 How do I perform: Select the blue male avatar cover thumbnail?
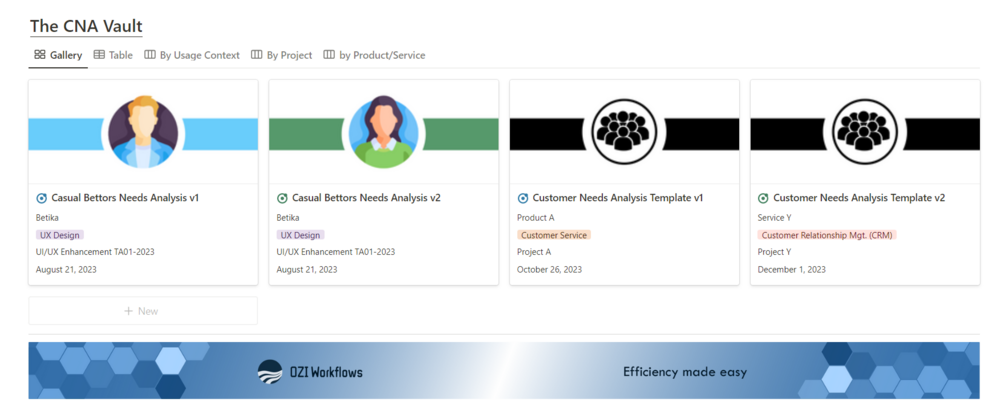(143, 131)
